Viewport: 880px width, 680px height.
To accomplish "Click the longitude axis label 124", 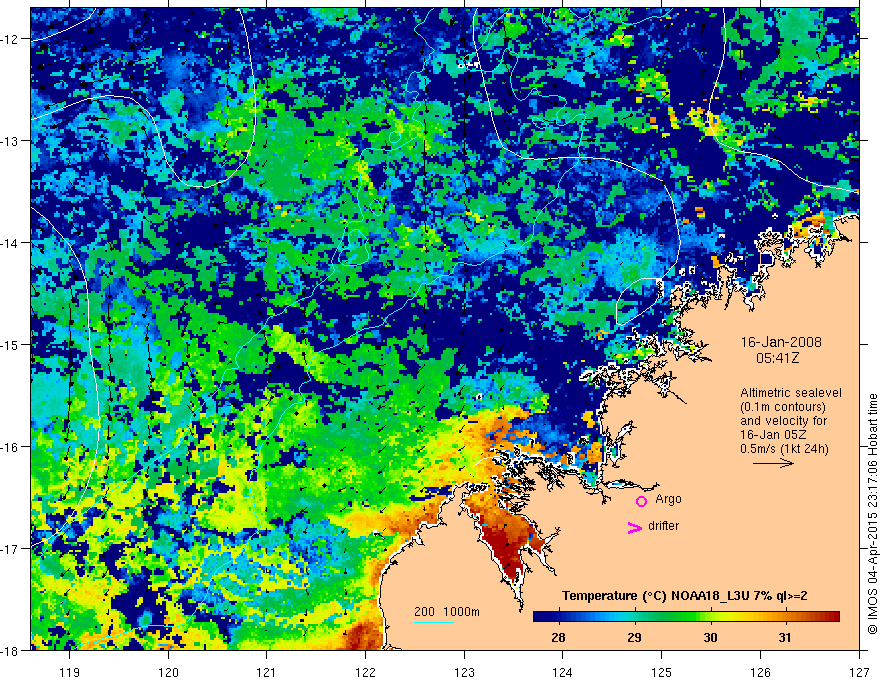I will [x=563, y=672].
